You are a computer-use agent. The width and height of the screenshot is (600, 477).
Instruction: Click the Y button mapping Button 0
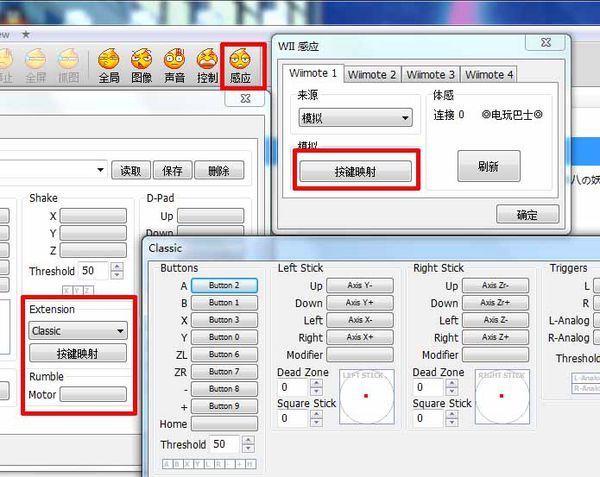coord(224,337)
